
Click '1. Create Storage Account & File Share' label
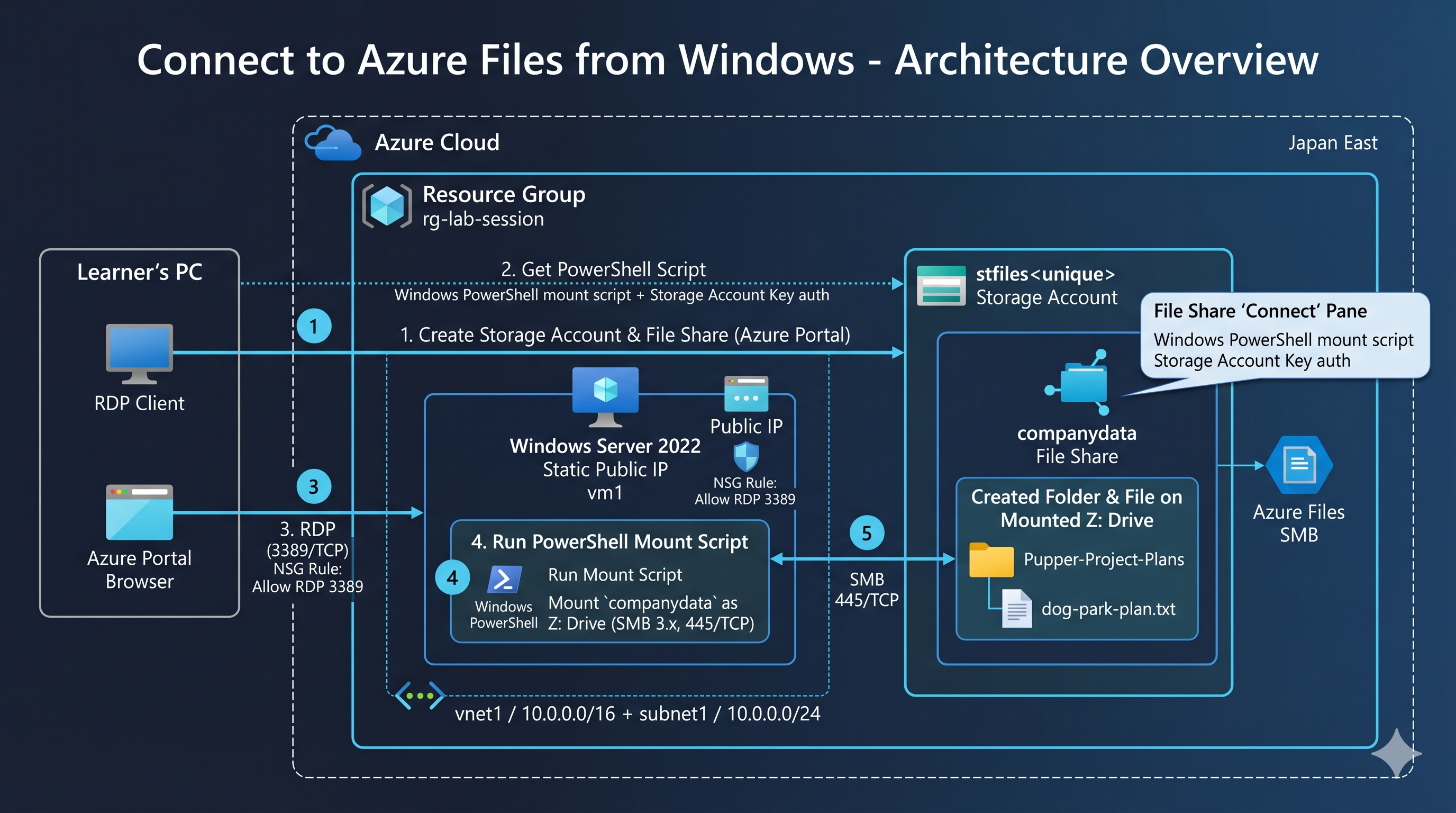[x=625, y=335]
